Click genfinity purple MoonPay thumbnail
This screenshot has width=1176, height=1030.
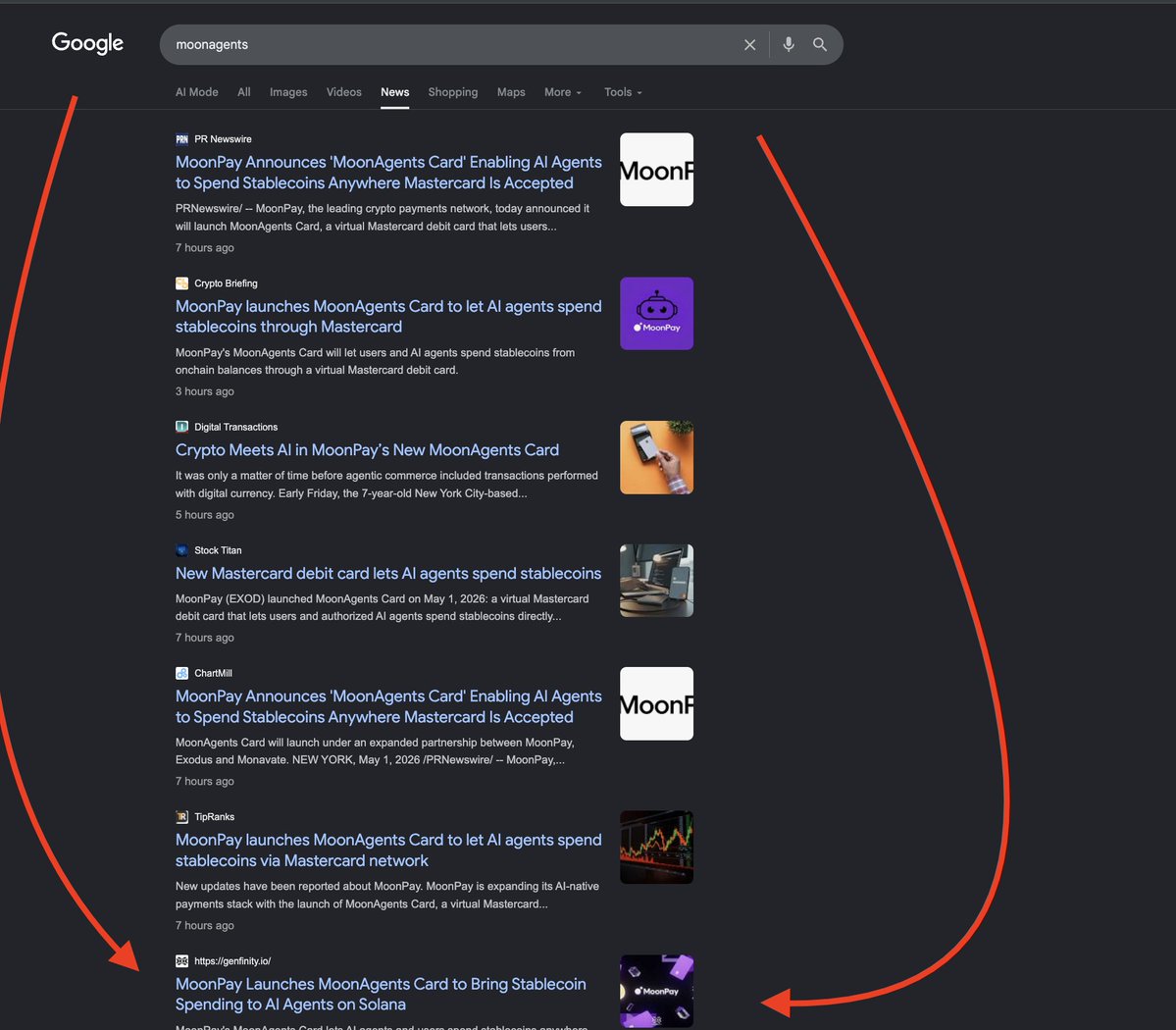[x=656, y=991]
